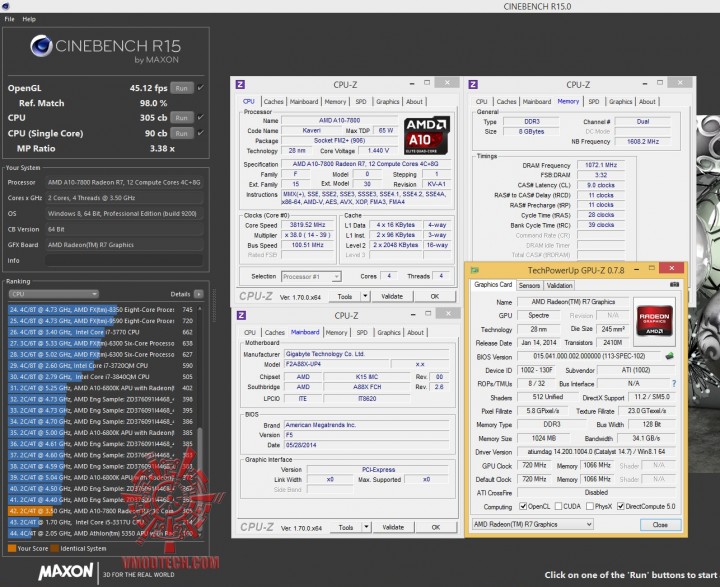
Task: Minimize the GPU-Z window
Action: tap(637, 269)
